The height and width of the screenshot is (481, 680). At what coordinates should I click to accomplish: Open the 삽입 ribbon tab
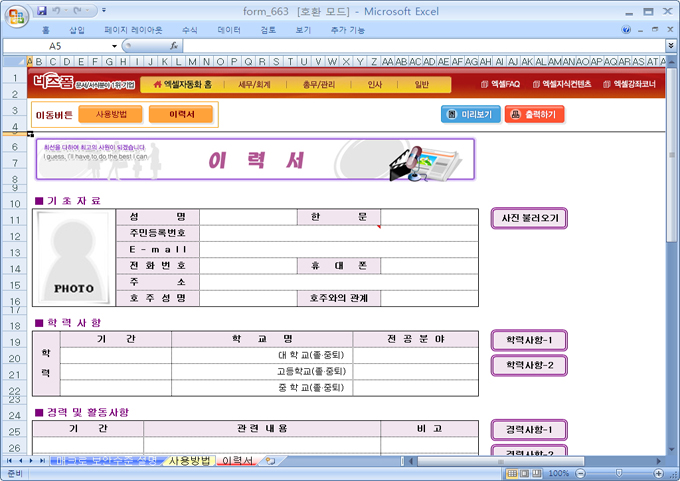coord(77,30)
